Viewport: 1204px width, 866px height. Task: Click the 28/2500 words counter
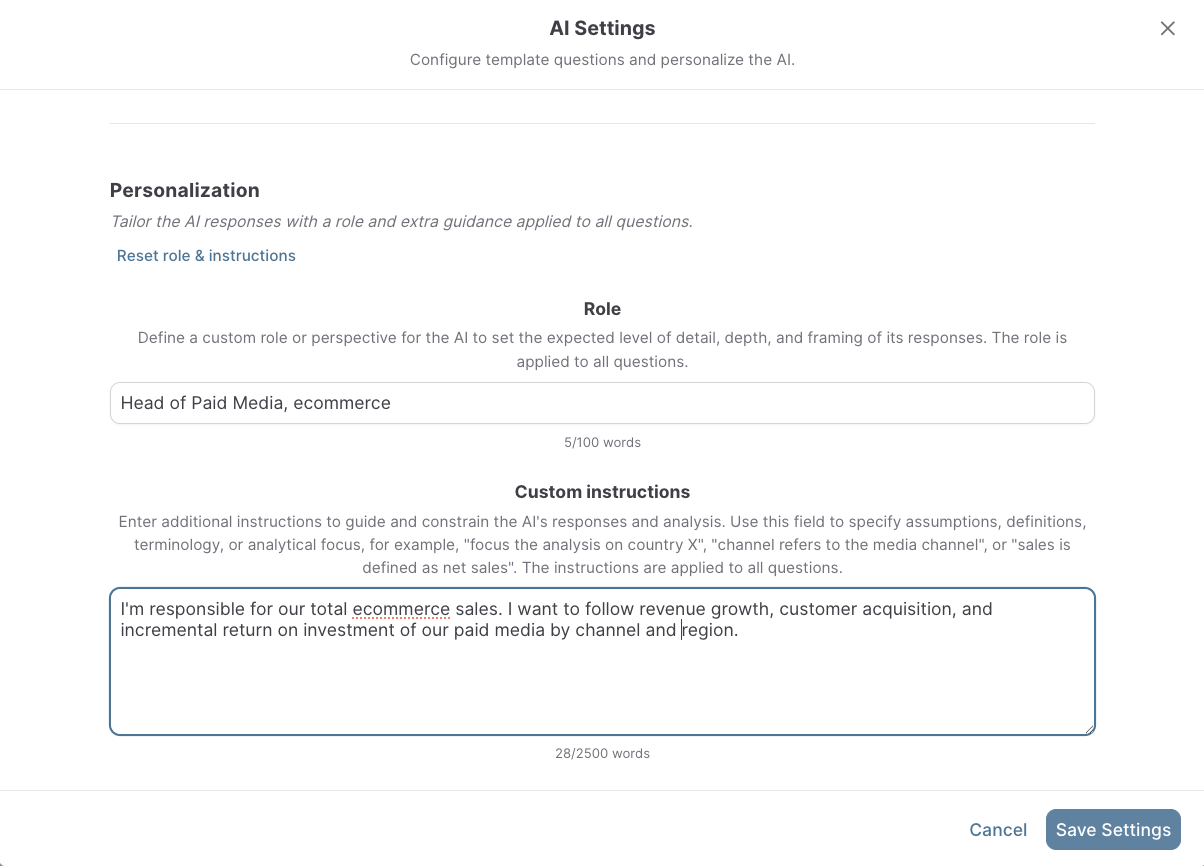click(602, 753)
